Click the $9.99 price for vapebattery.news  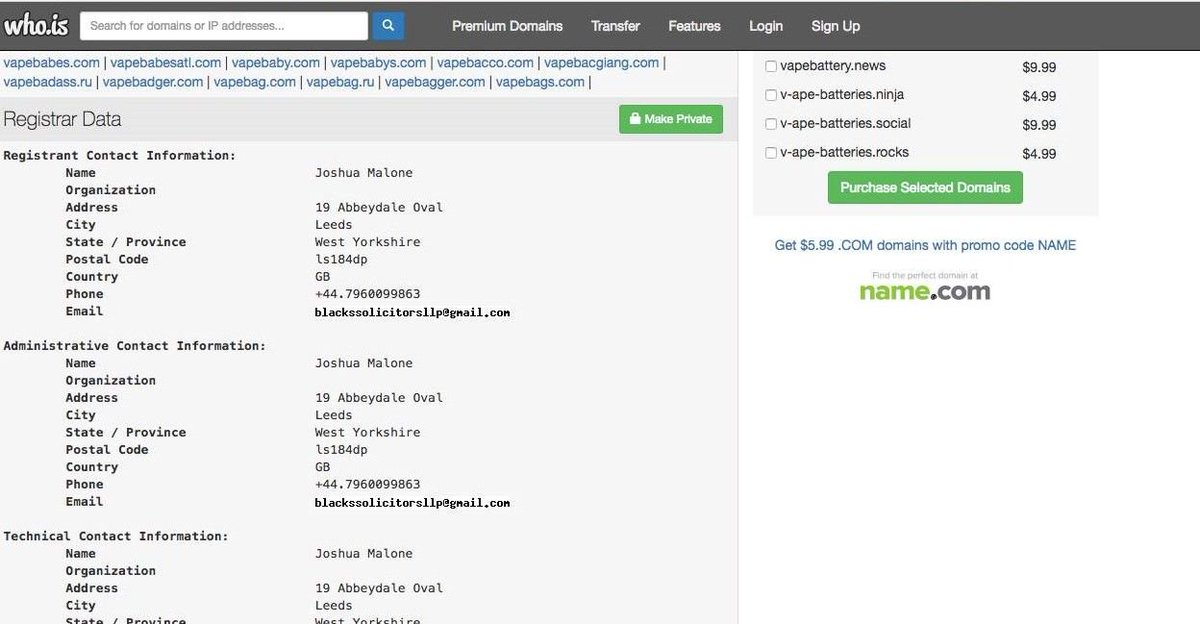[x=1039, y=68]
